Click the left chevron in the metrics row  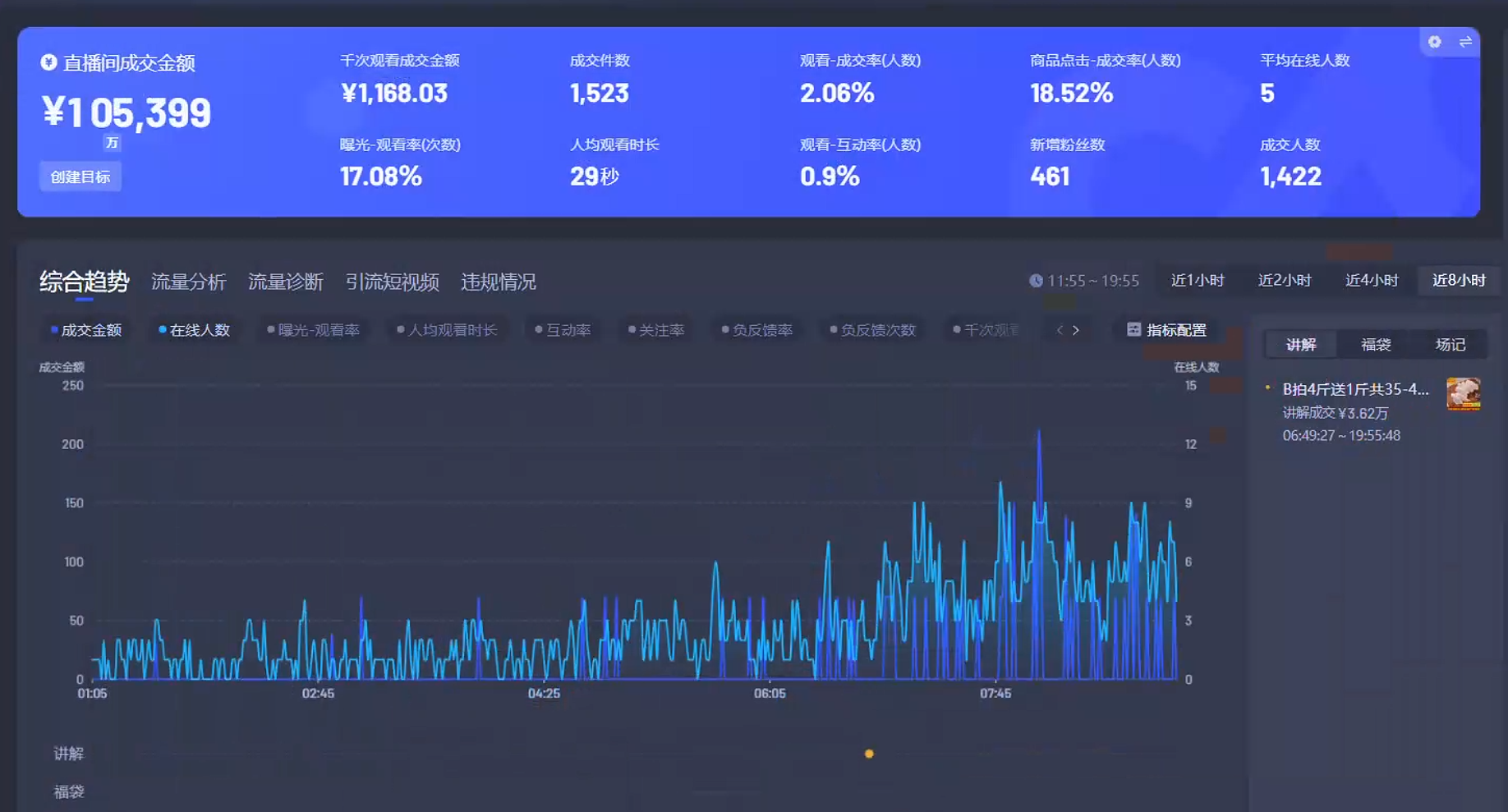(x=1058, y=330)
